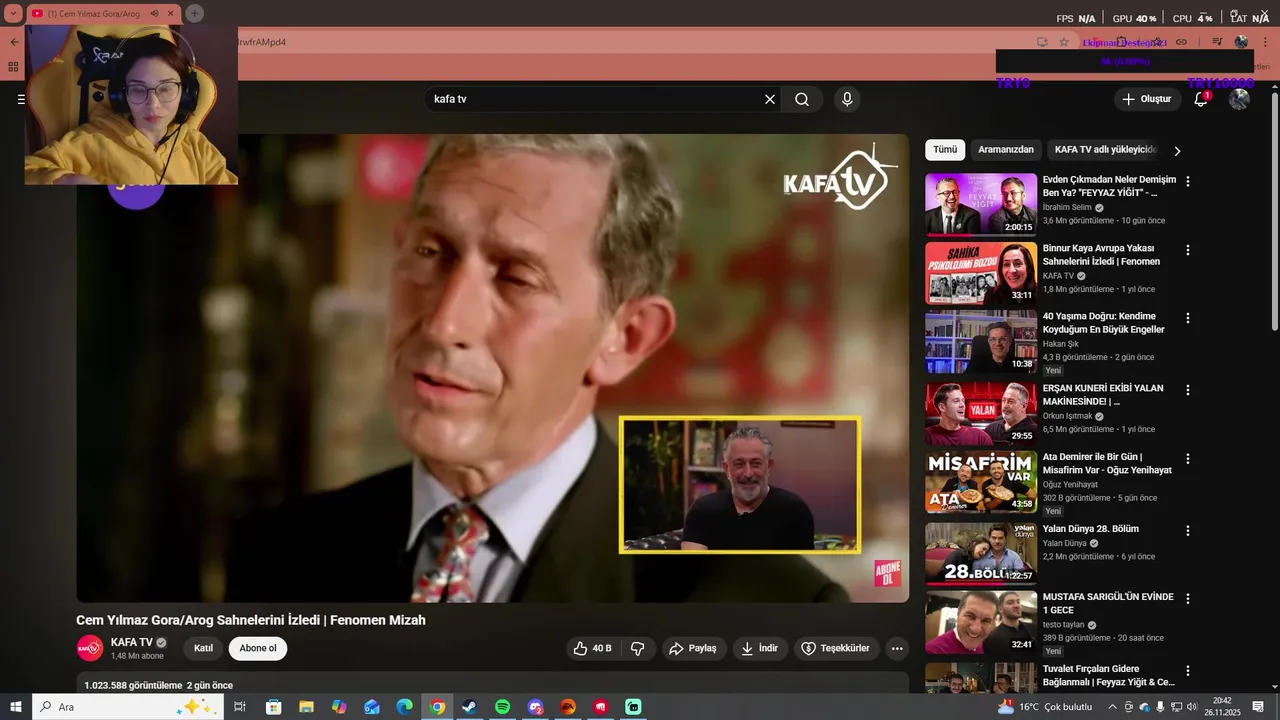Click ABONE OL overlay in video
This screenshot has height=720, width=1280.
[x=888, y=573]
